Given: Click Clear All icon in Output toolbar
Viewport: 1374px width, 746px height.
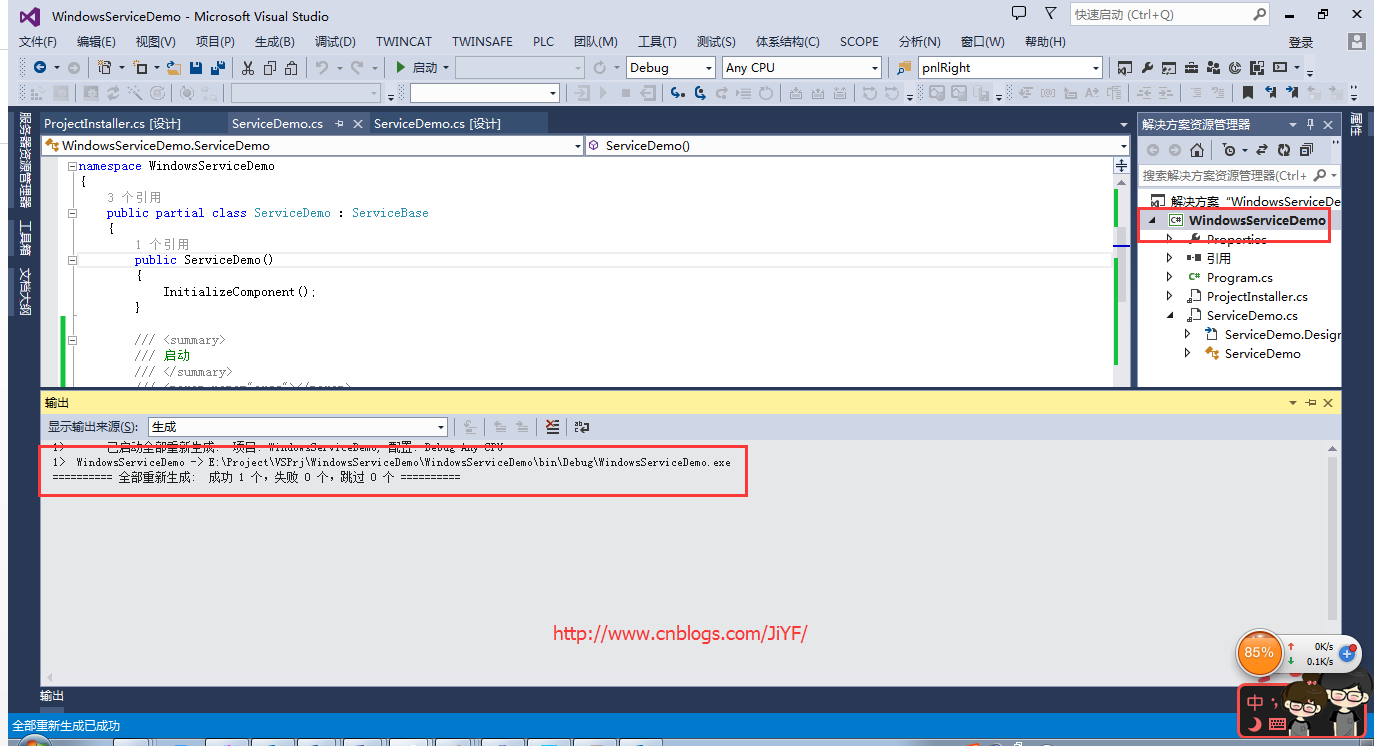Looking at the screenshot, I should (553, 427).
